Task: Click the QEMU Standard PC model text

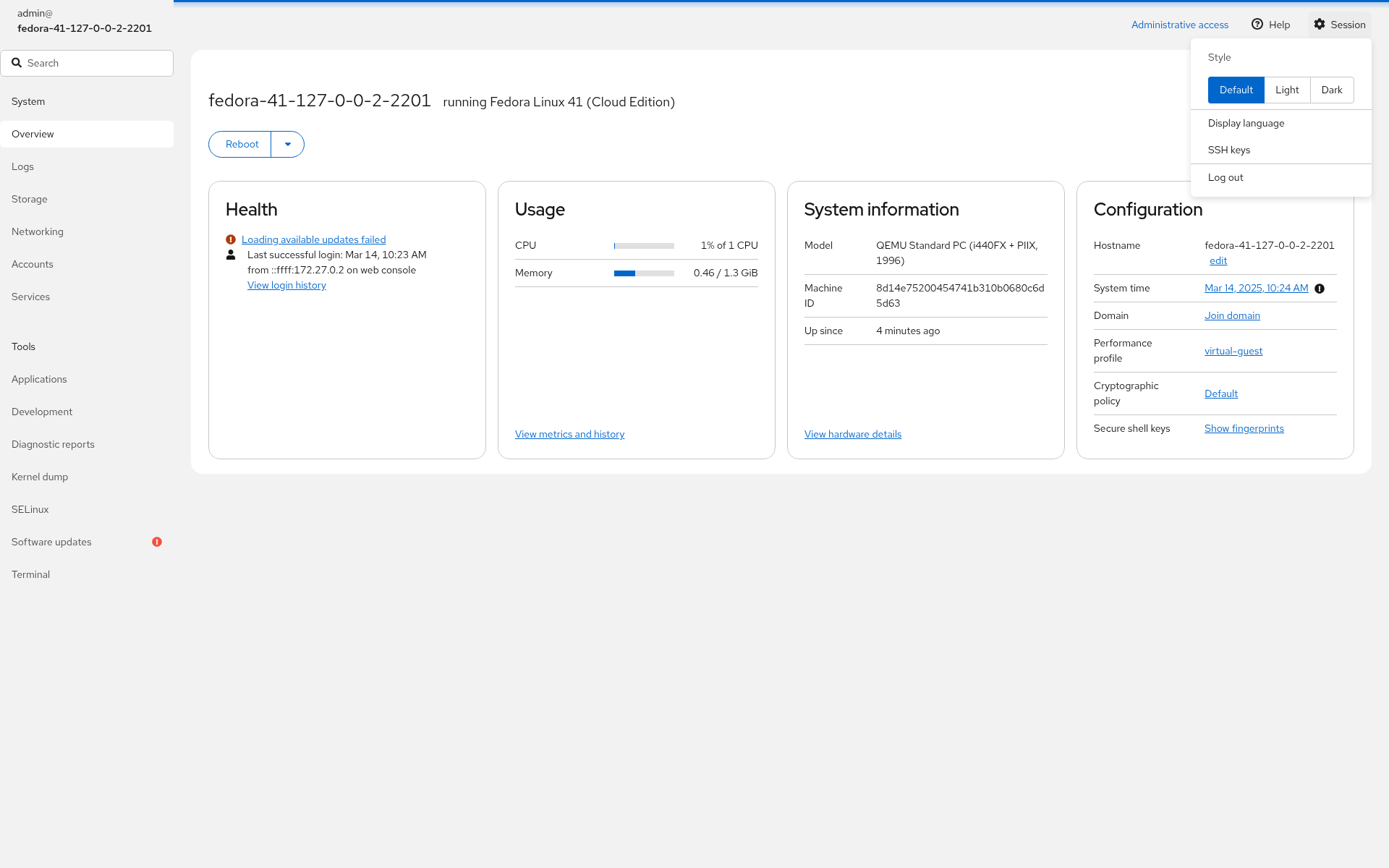Action: pyautogui.click(x=957, y=252)
